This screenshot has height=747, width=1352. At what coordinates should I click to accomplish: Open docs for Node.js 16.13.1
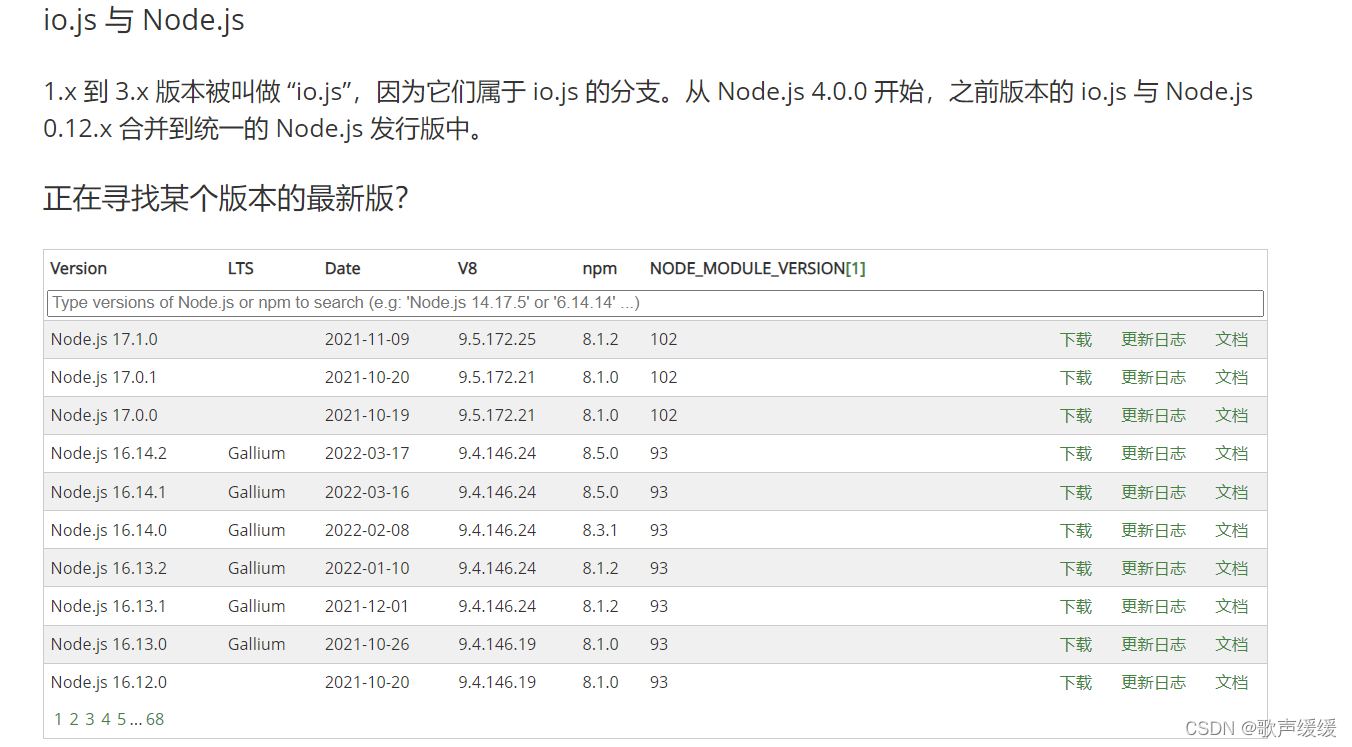pyautogui.click(x=1232, y=606)
